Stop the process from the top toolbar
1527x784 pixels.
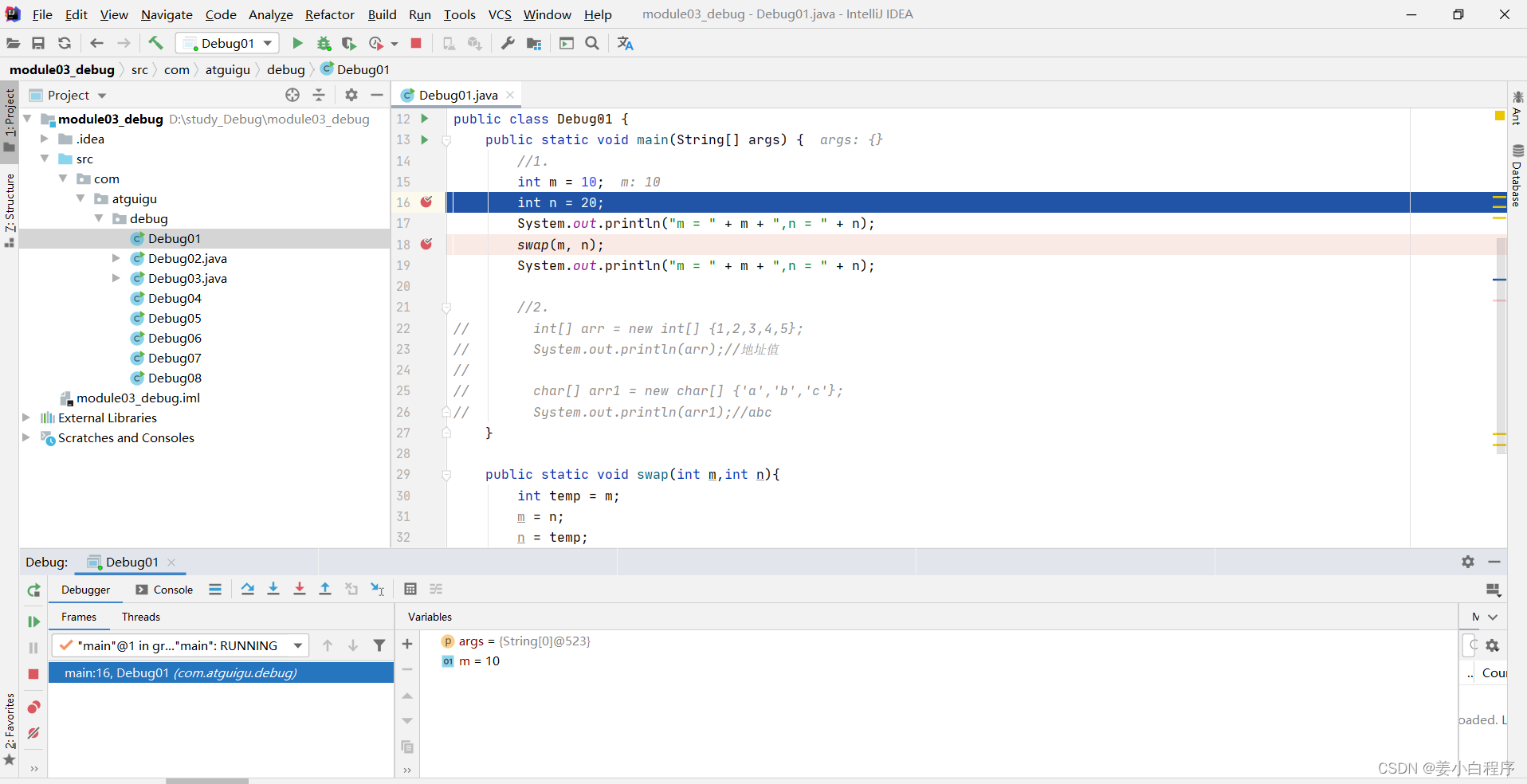tap(416, 43)
